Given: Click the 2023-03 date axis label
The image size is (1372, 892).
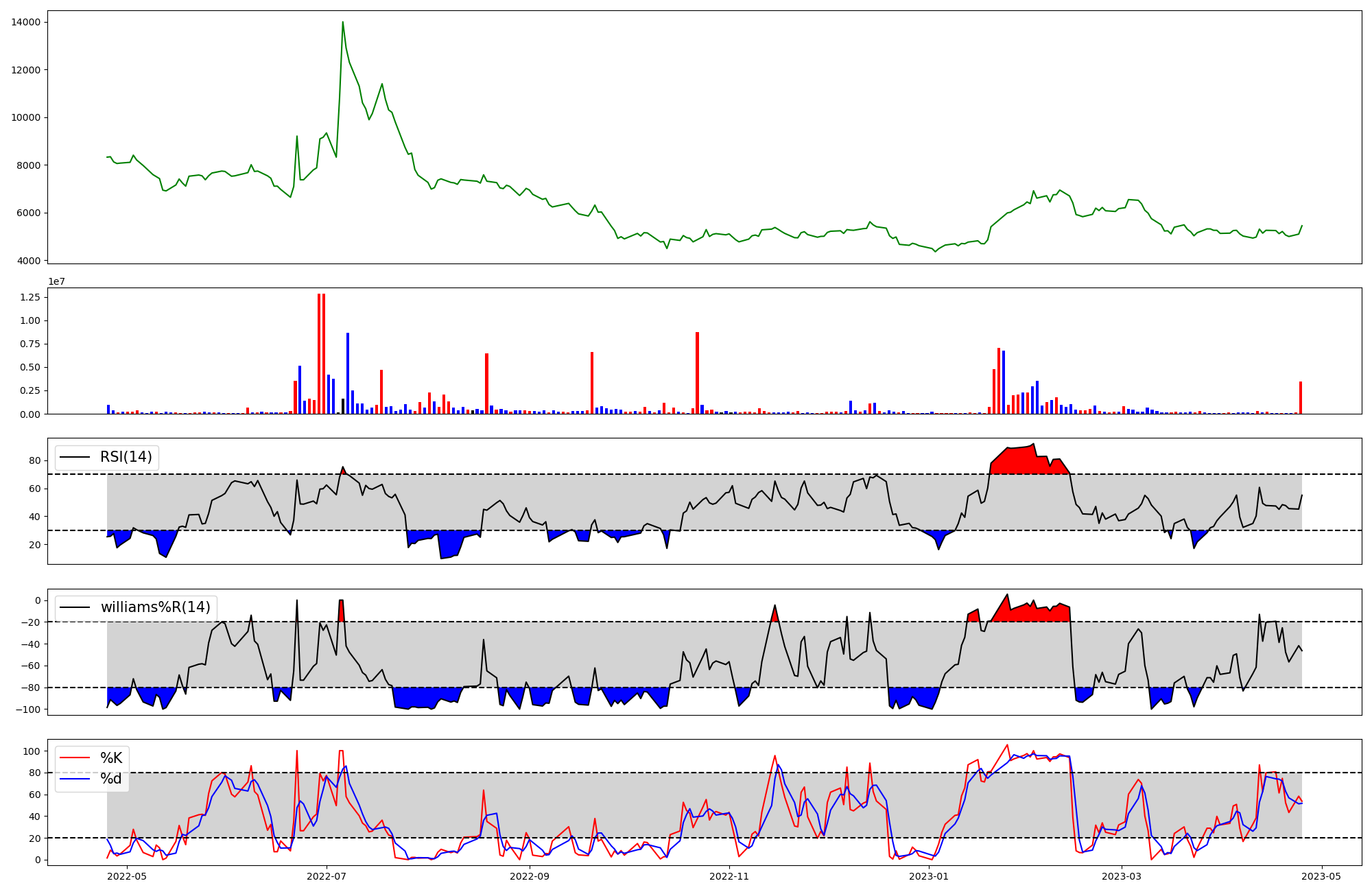Looking at the screenshot, I should pyautogui.click(x=1122, y=876).
